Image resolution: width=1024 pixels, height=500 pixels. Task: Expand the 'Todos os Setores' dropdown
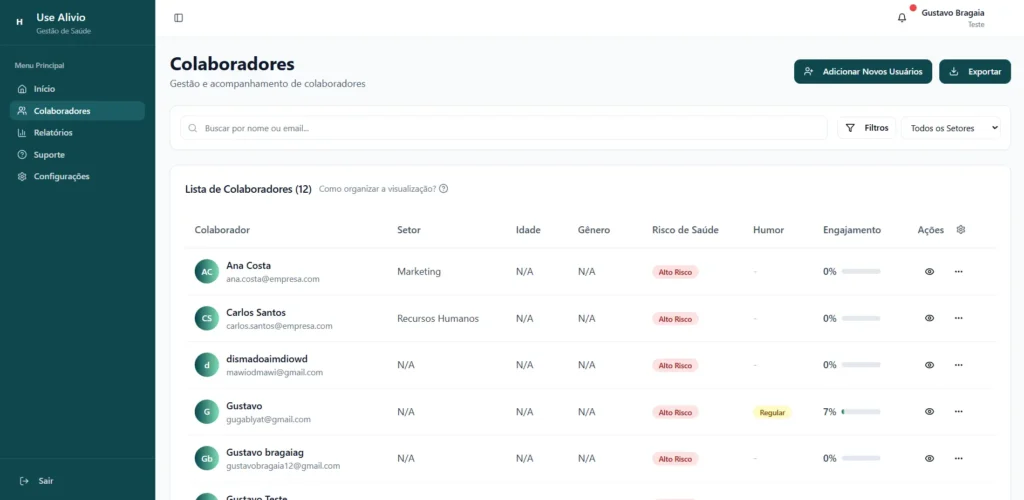pos(950,129)
